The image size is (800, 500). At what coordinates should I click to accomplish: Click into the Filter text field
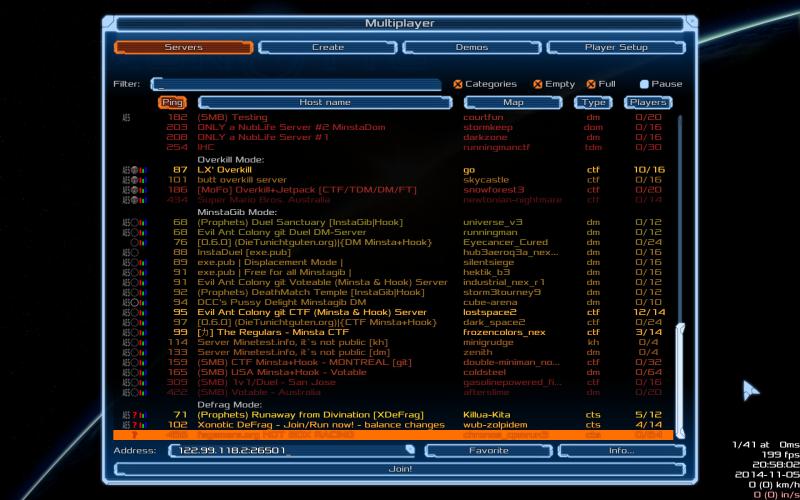click(x=295, y=85)
